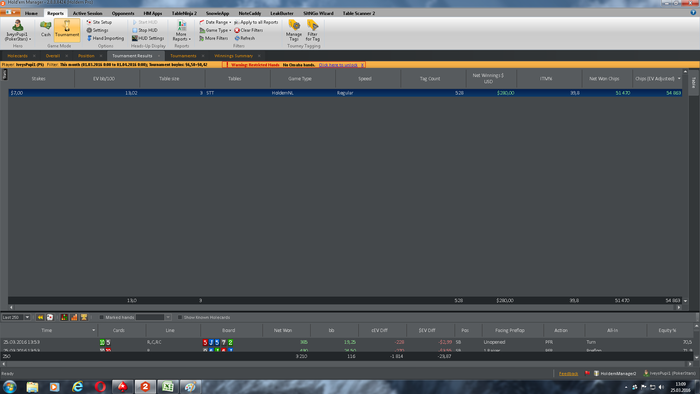The height and width of the screenshot is (394, 700).
Task: Open Hand Importing
Action: coord(105,38)
